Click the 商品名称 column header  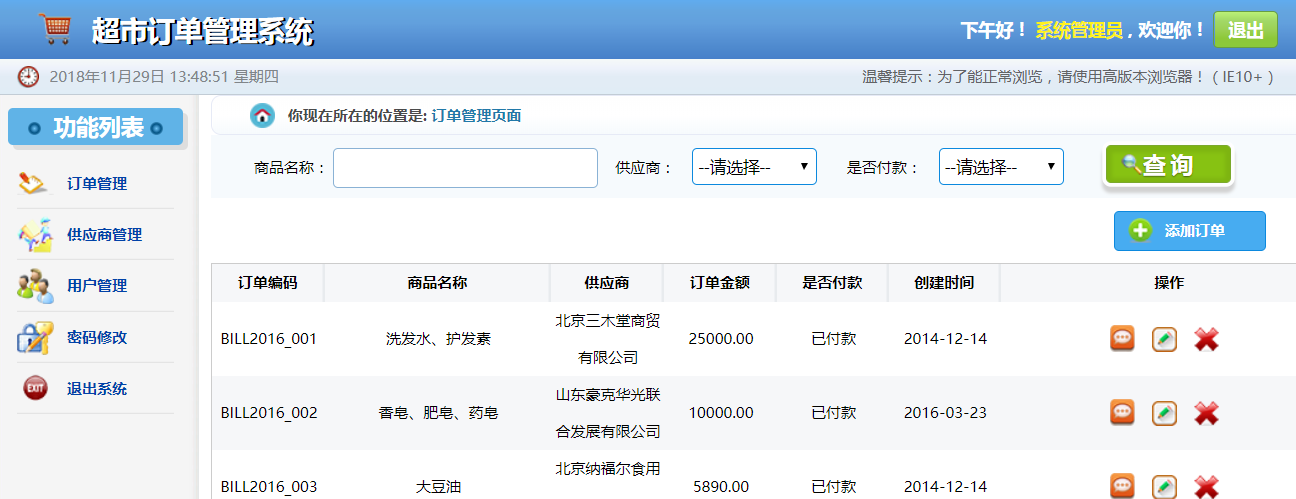437,283
